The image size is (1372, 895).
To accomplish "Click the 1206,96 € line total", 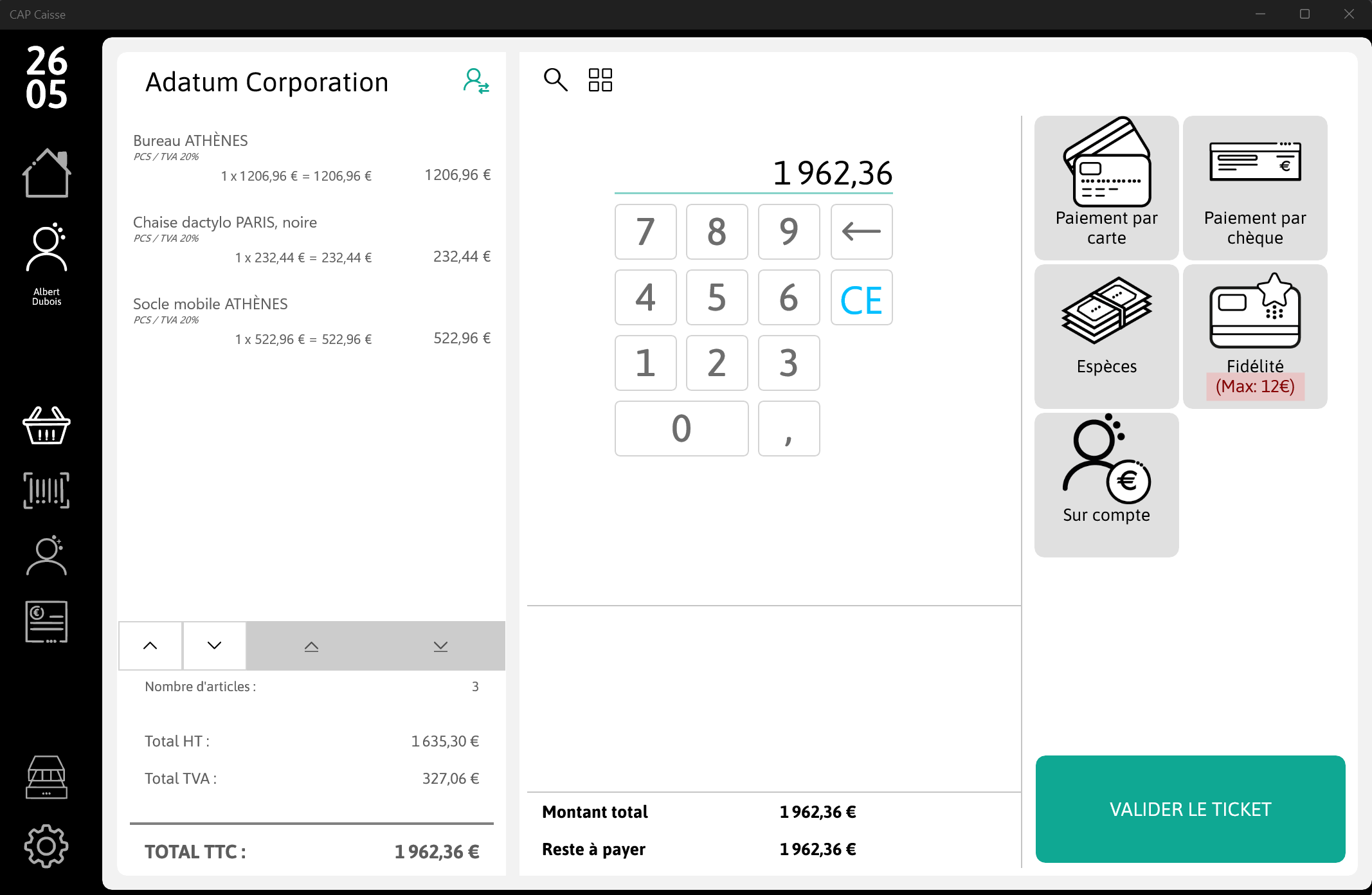I will [x=458, y=175].
